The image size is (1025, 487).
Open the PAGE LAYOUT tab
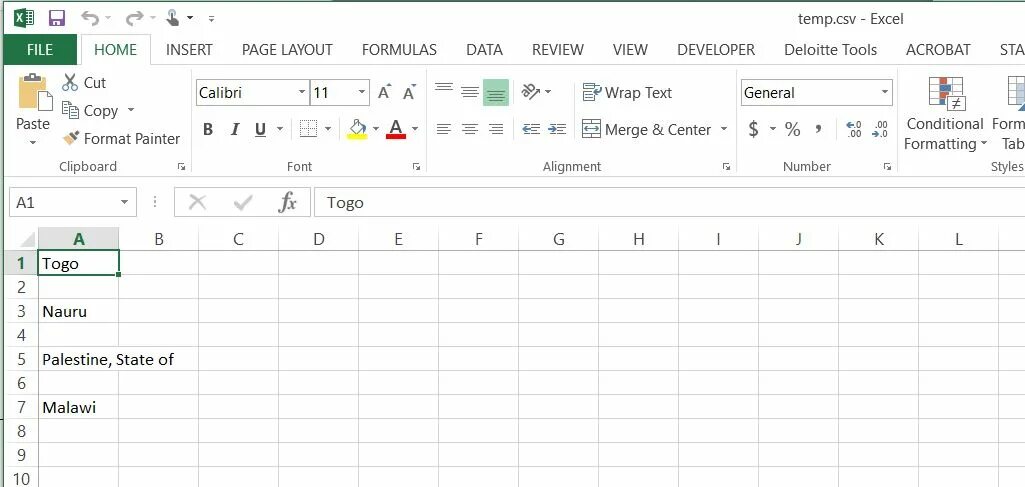287,50
